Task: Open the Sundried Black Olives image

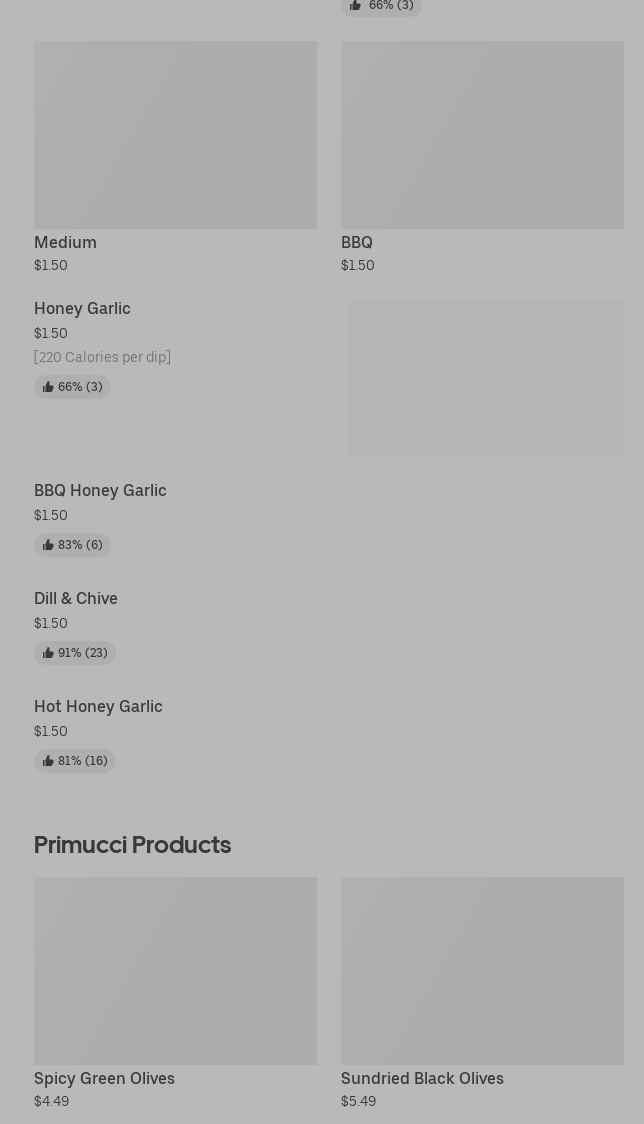Action: click(x=482, y=970)
